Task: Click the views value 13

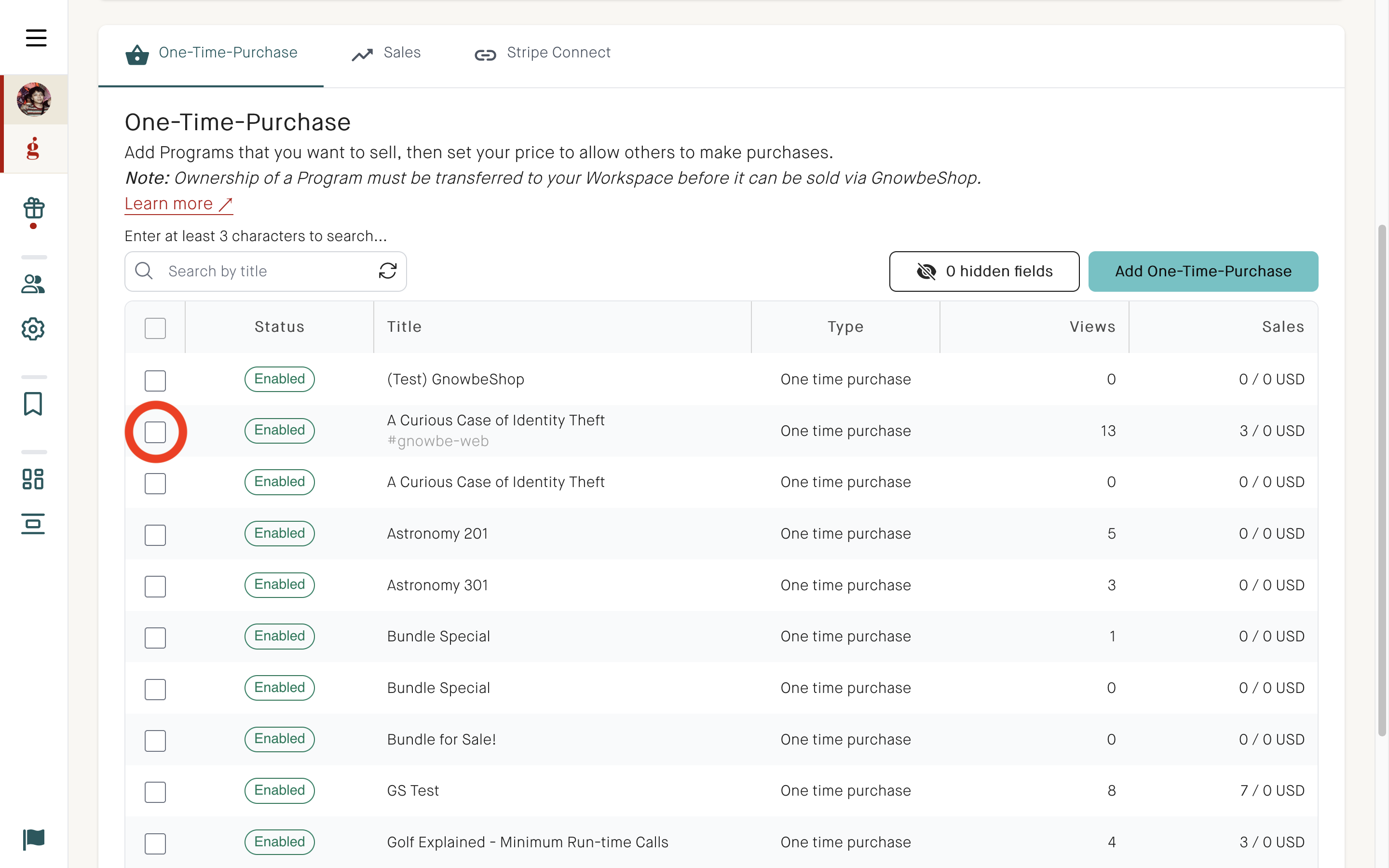Action: tap(1108, 431)
